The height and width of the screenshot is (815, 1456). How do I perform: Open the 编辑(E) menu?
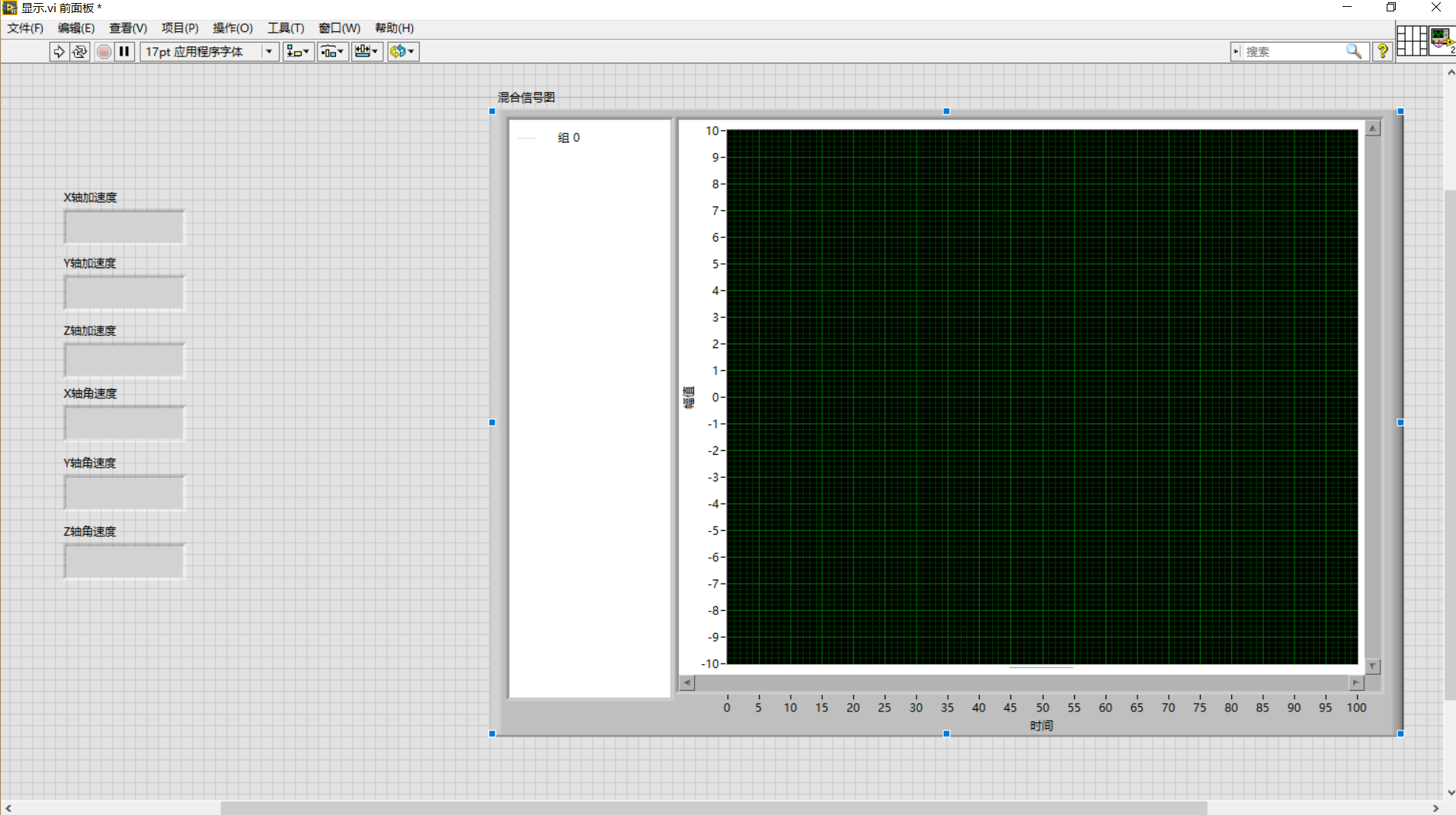(76, 28)
